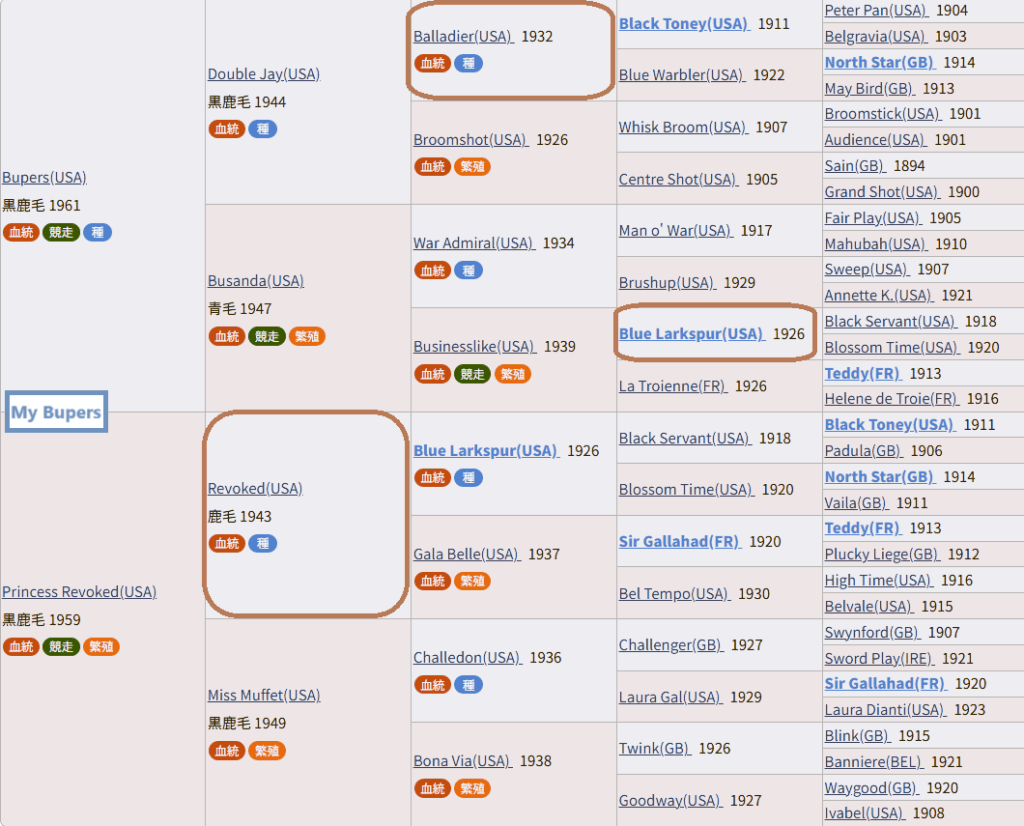The width and height of the screenshot is (1024, 826).
Task: Click the 競走 badge under Bupers(USA)
Action: [61, 232]
